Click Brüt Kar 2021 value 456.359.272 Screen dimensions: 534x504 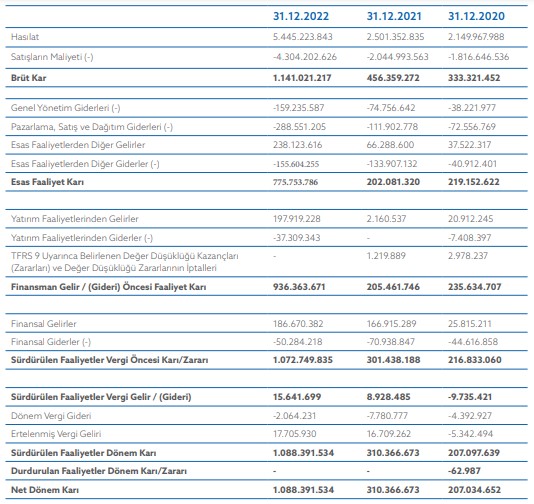(393, 78)
